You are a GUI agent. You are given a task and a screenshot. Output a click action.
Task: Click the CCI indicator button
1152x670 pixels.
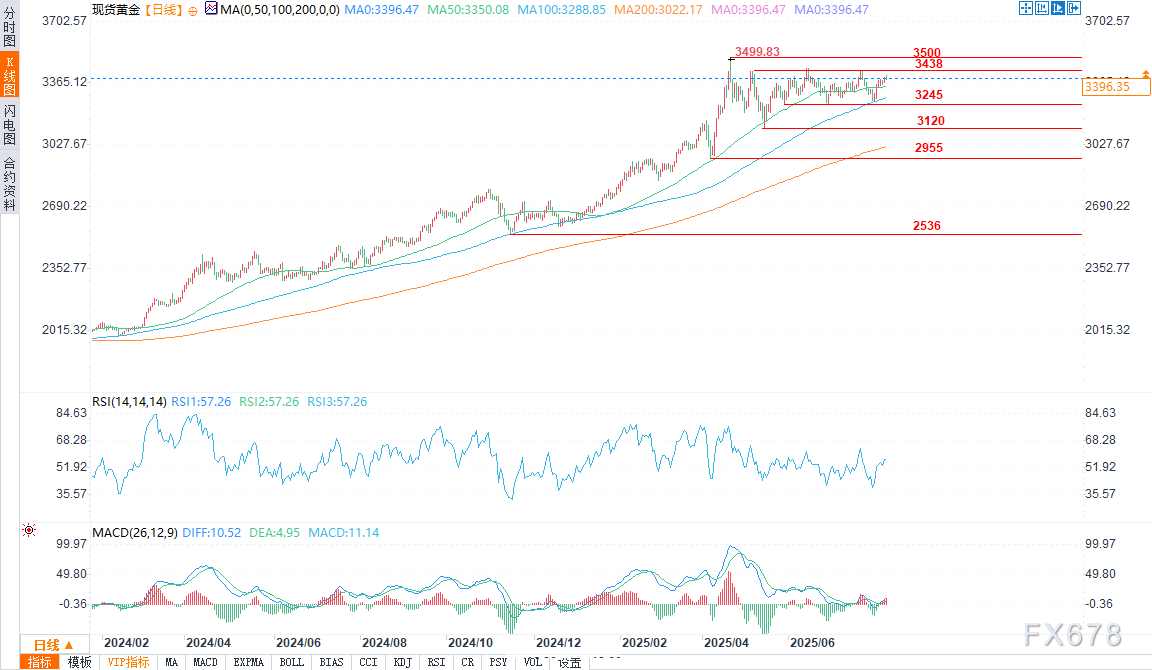coord(368,662)
